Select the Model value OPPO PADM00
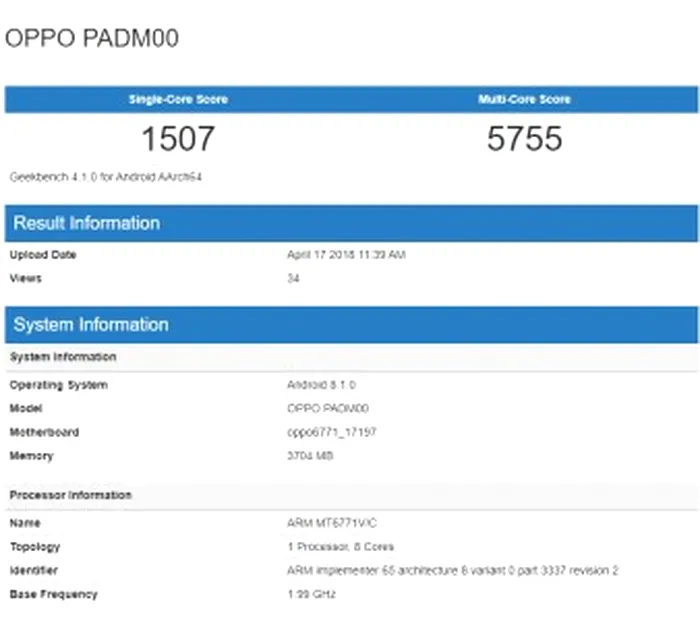This screenshot has width=700, height=621. point(328,408)
